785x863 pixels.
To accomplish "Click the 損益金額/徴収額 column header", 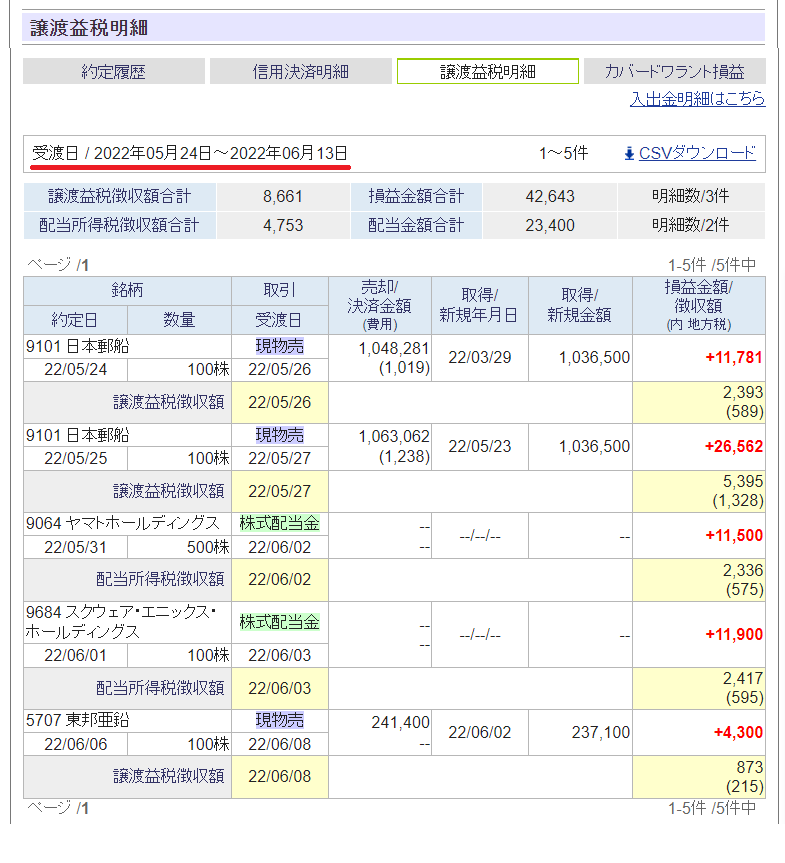I will 699,305.
